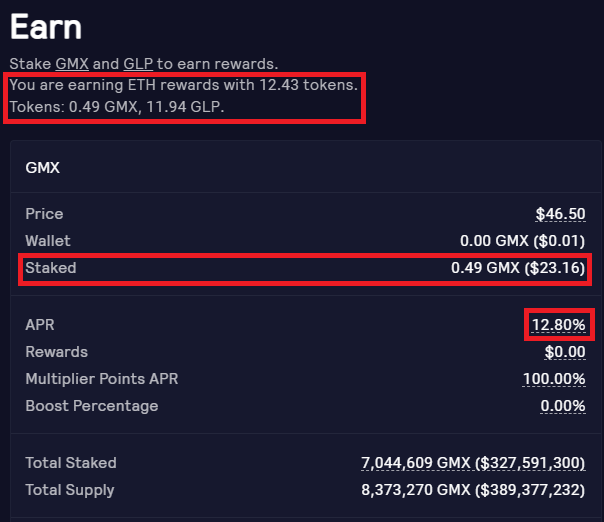
Task: Click the Staked 0.49 GMX ($23.16) value
Action: (518, 268)
